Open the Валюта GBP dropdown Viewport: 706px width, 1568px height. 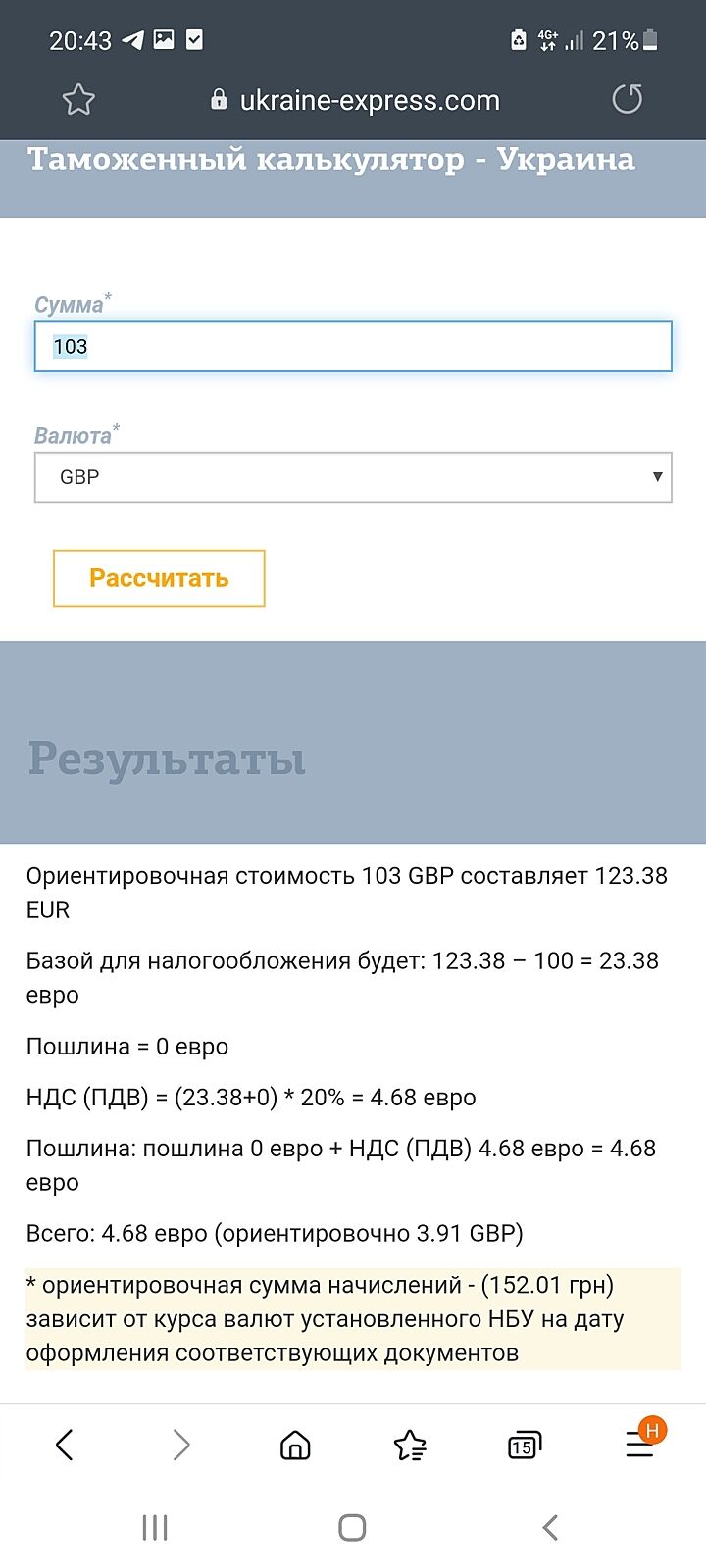[x=353, y=477]
